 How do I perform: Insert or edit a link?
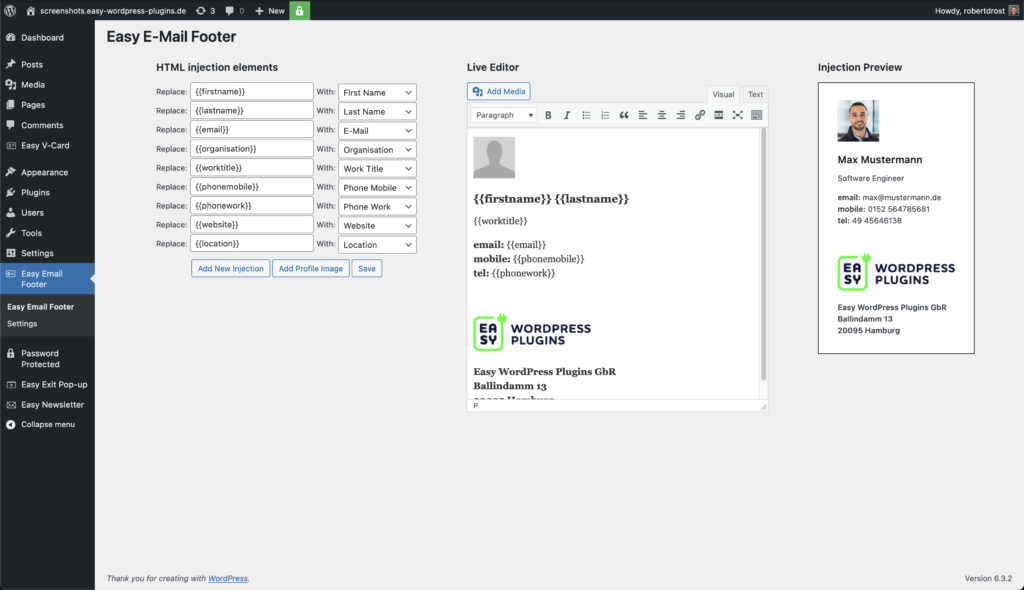point(699,115)
